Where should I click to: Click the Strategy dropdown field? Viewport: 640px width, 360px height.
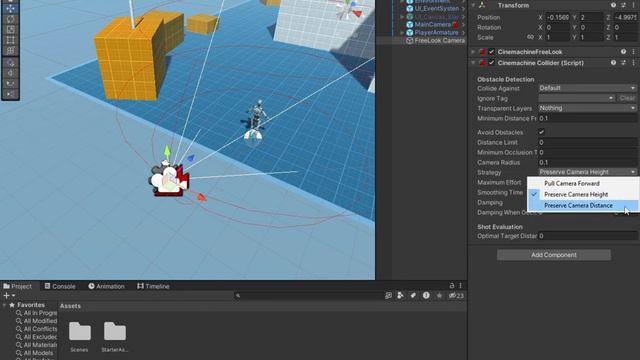(x=588, y=172)
